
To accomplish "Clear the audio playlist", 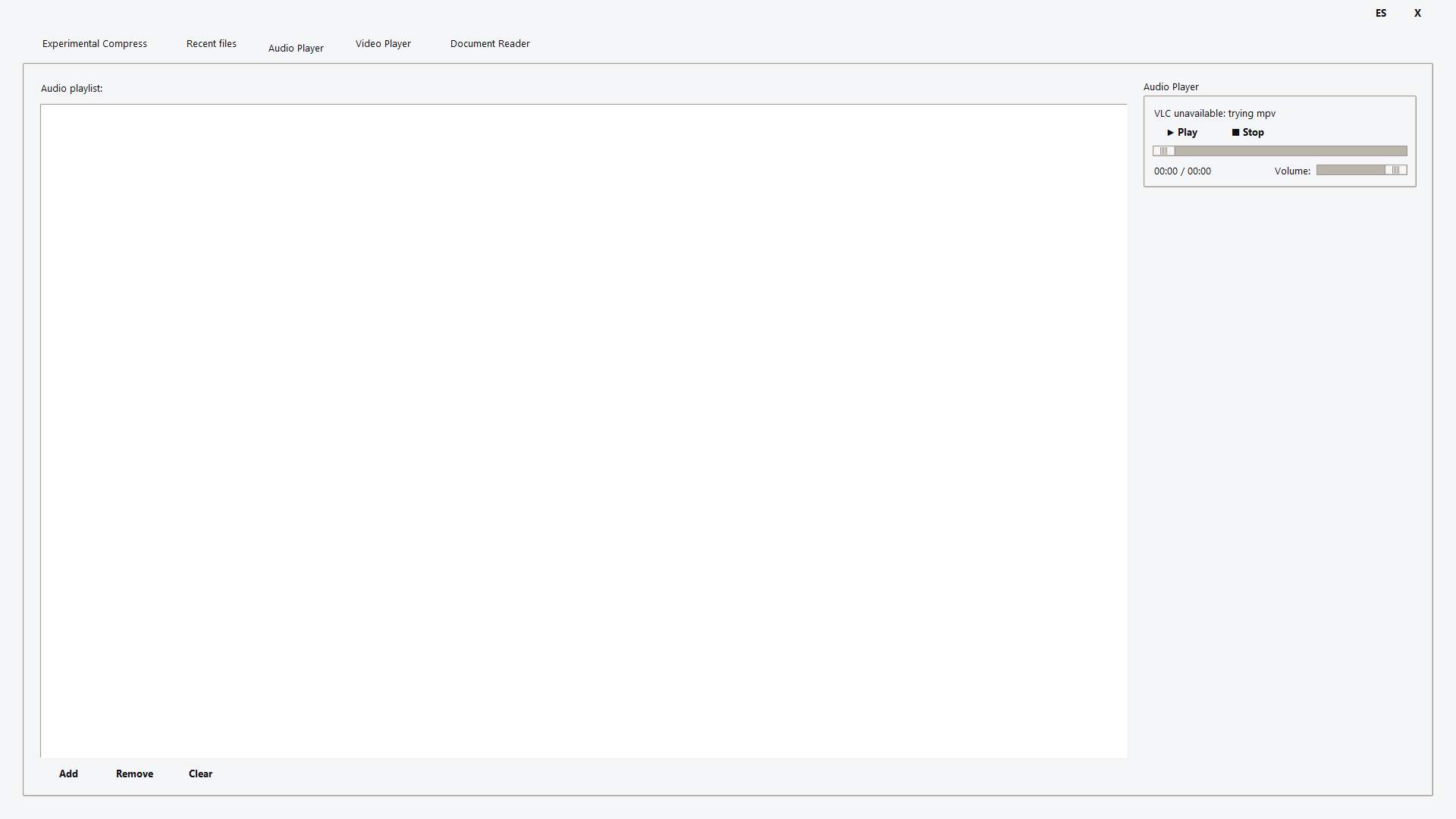I will click(200, 773).
